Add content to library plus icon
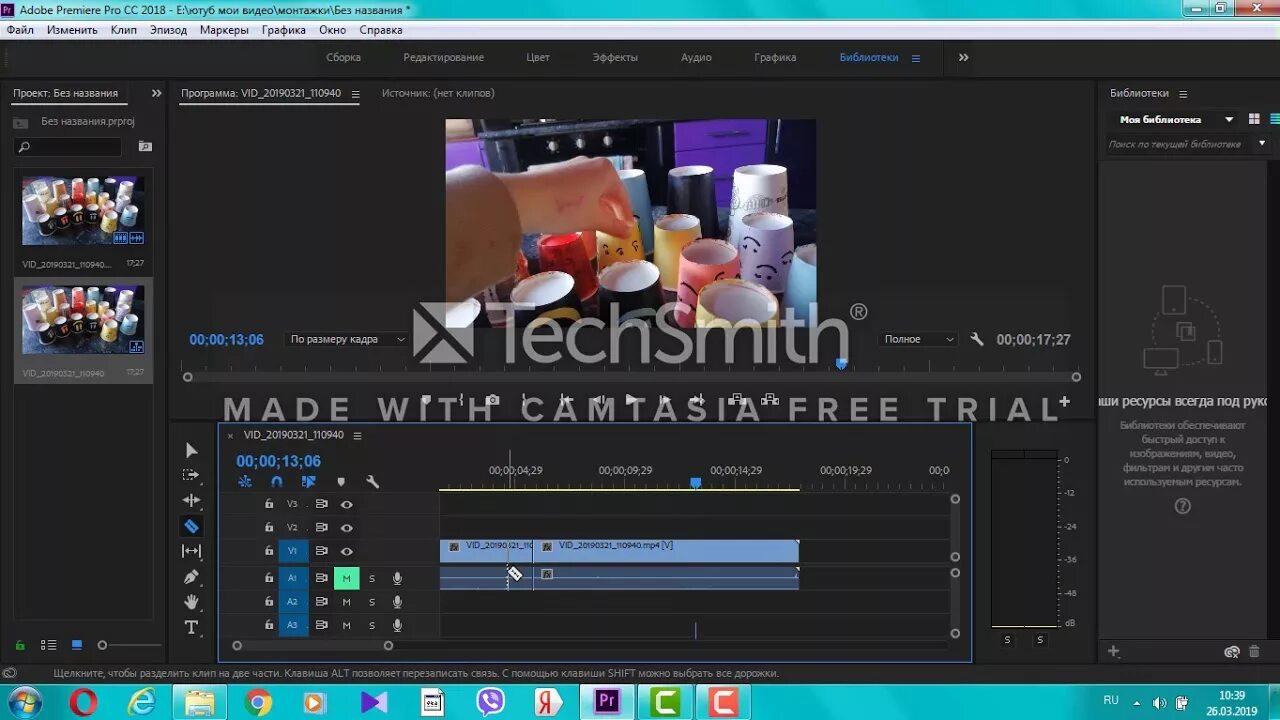Image resolution: width=1280 pixels, height=720 pixels. click(1113, 652)
